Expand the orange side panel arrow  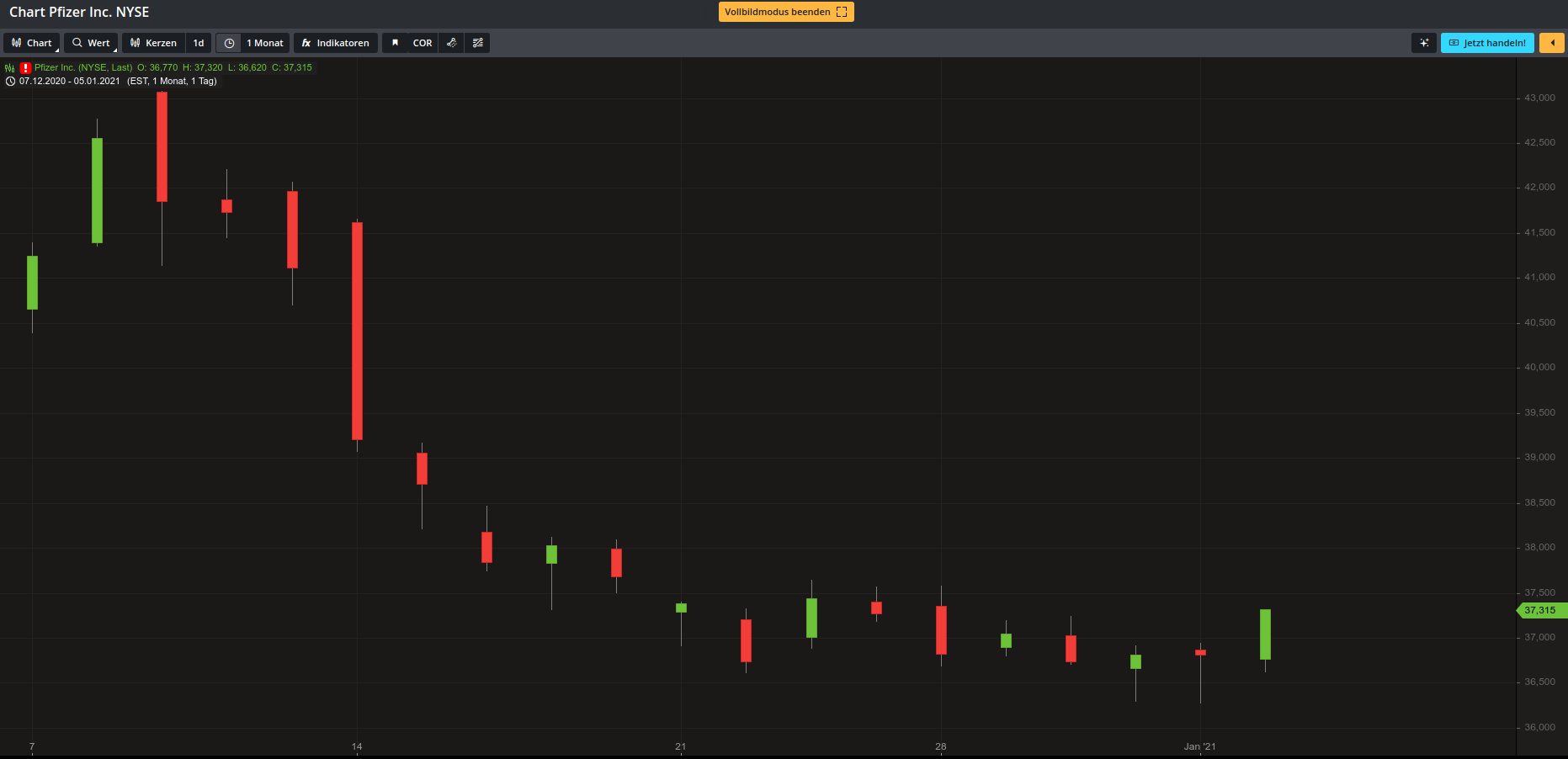coord(1552,43)
